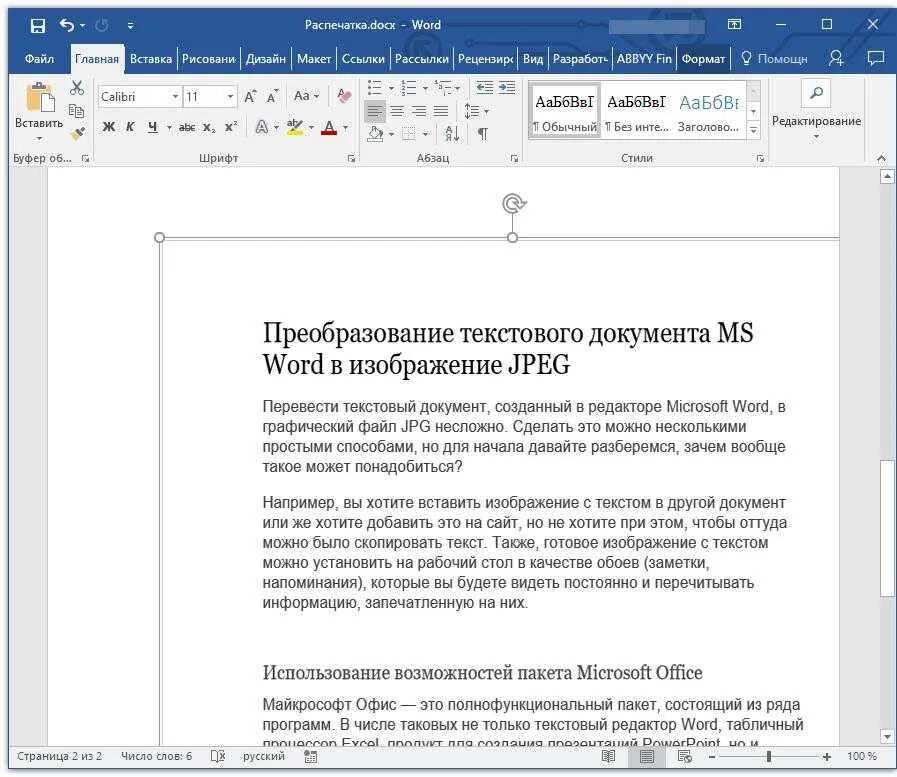The height and width of the screenshot is (777, 897).
Task: Increase font size with large A
Action: pyautogui.click(x=251, y=97)
